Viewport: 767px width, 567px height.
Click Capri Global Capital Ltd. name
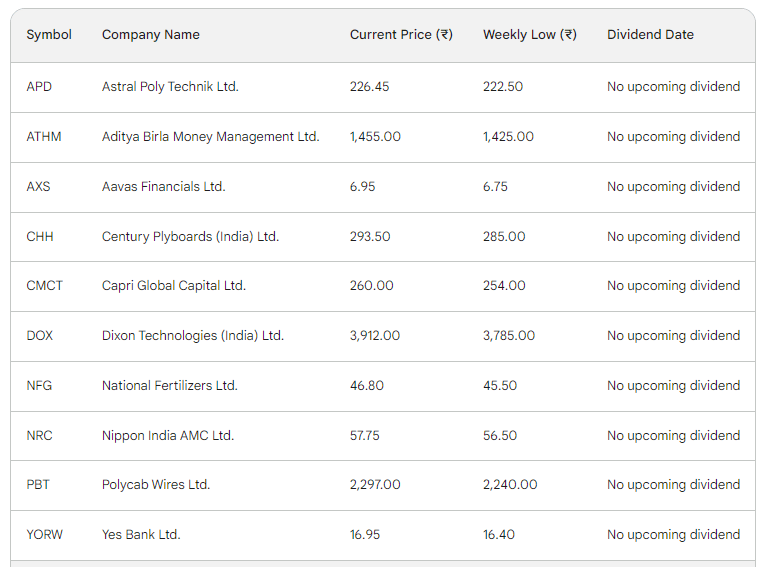pyautogui.click(x=174, y=286)
